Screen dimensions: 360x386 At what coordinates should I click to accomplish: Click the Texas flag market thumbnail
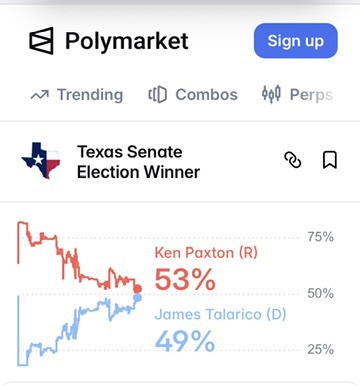41,160
